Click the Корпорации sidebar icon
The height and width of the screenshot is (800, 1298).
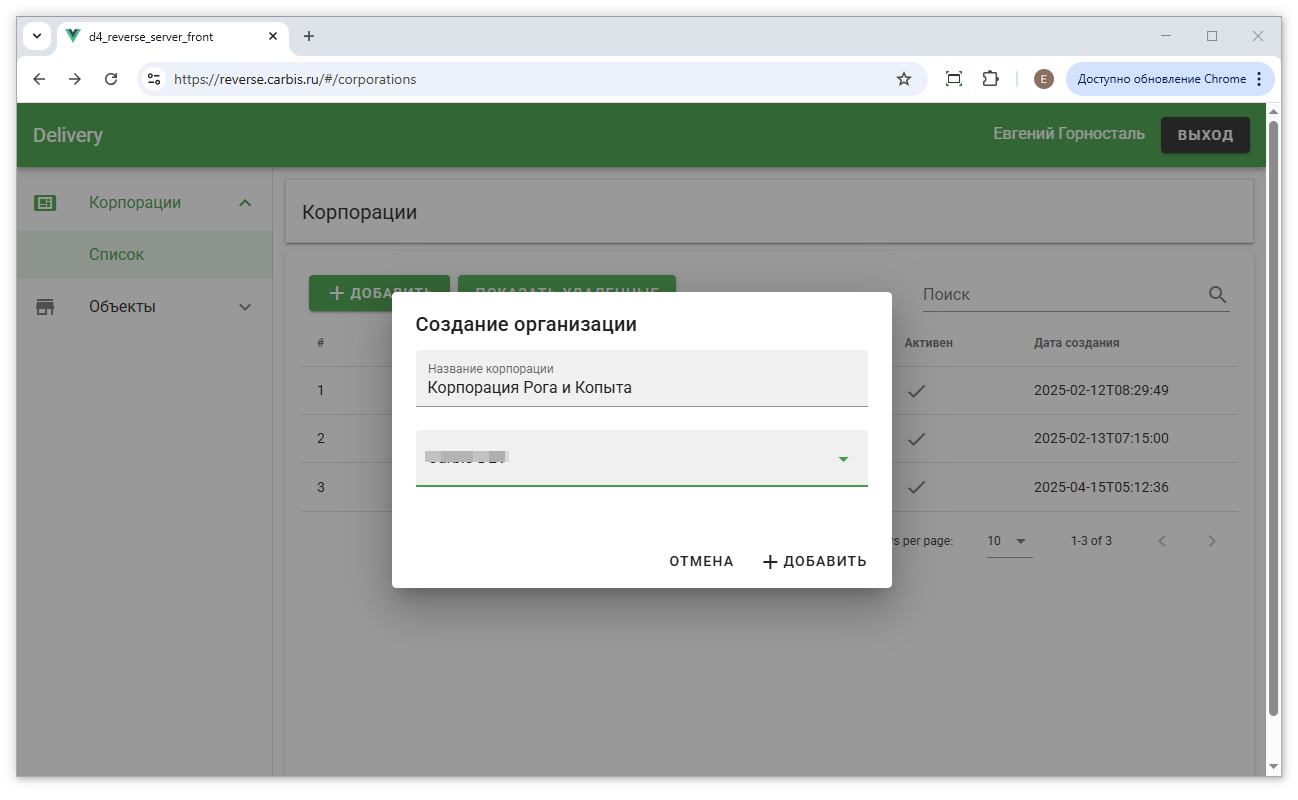pyautogui.click(x=45, y=203)
